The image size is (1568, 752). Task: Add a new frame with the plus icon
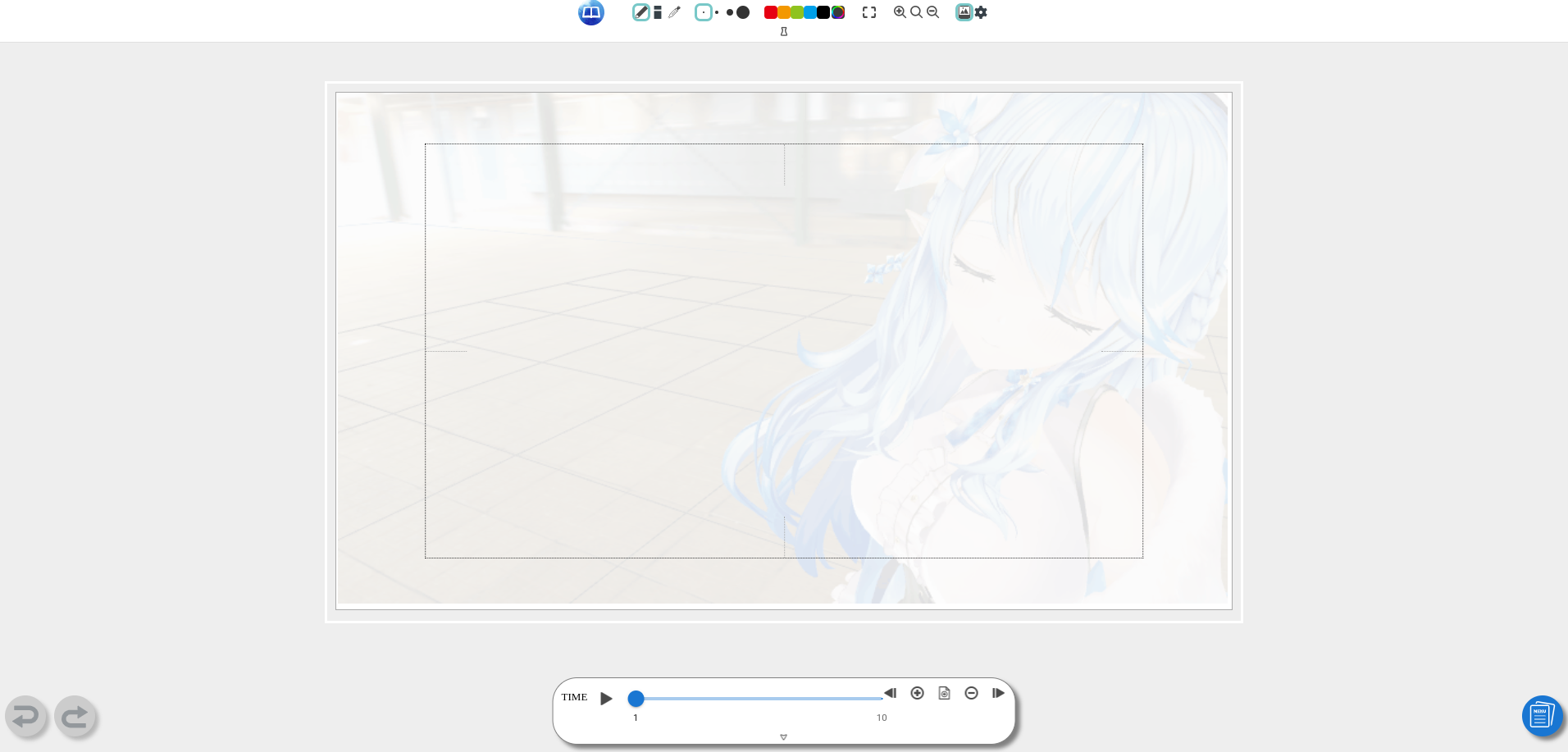coord(917,693)
